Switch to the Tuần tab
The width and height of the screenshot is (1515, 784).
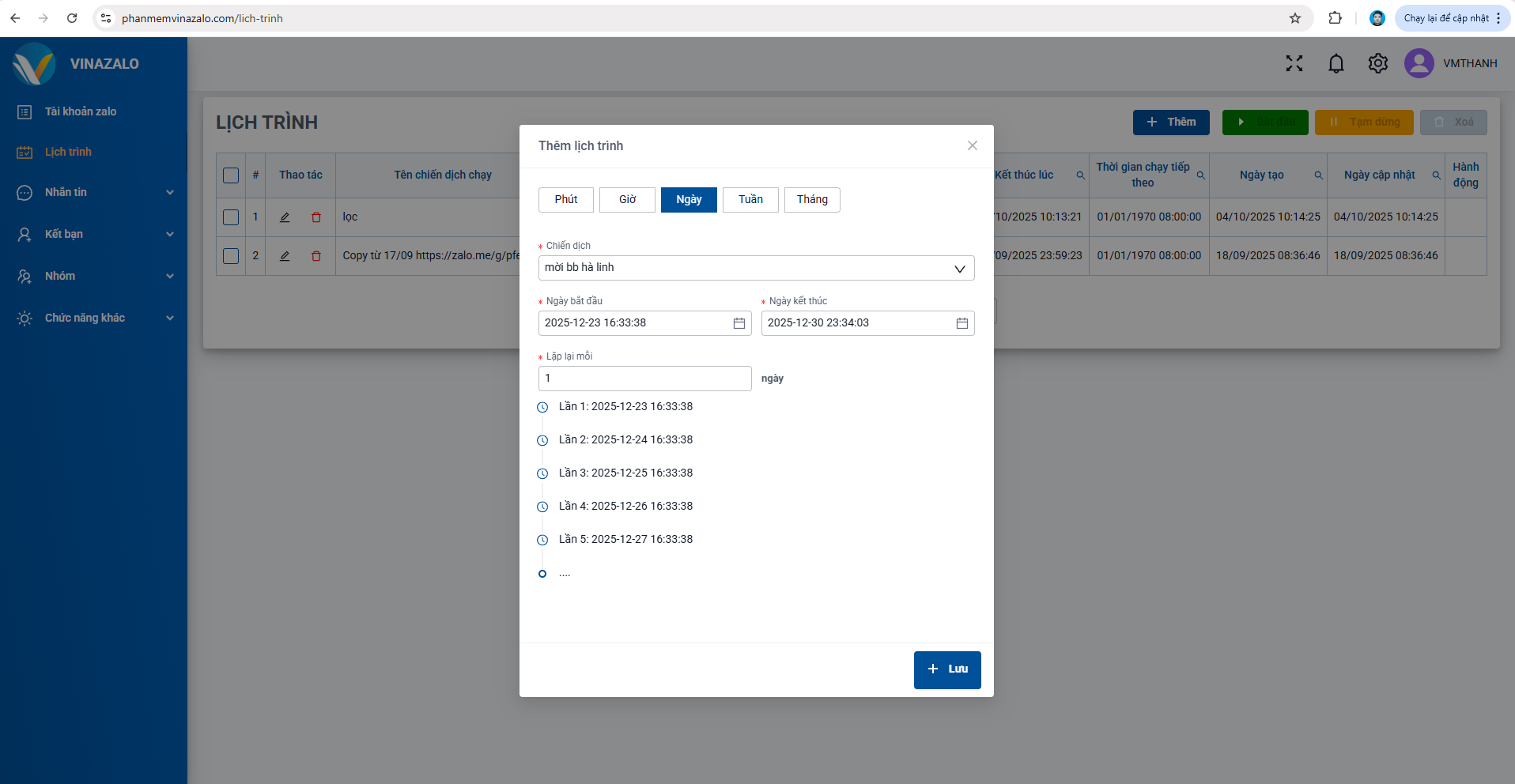750,200
